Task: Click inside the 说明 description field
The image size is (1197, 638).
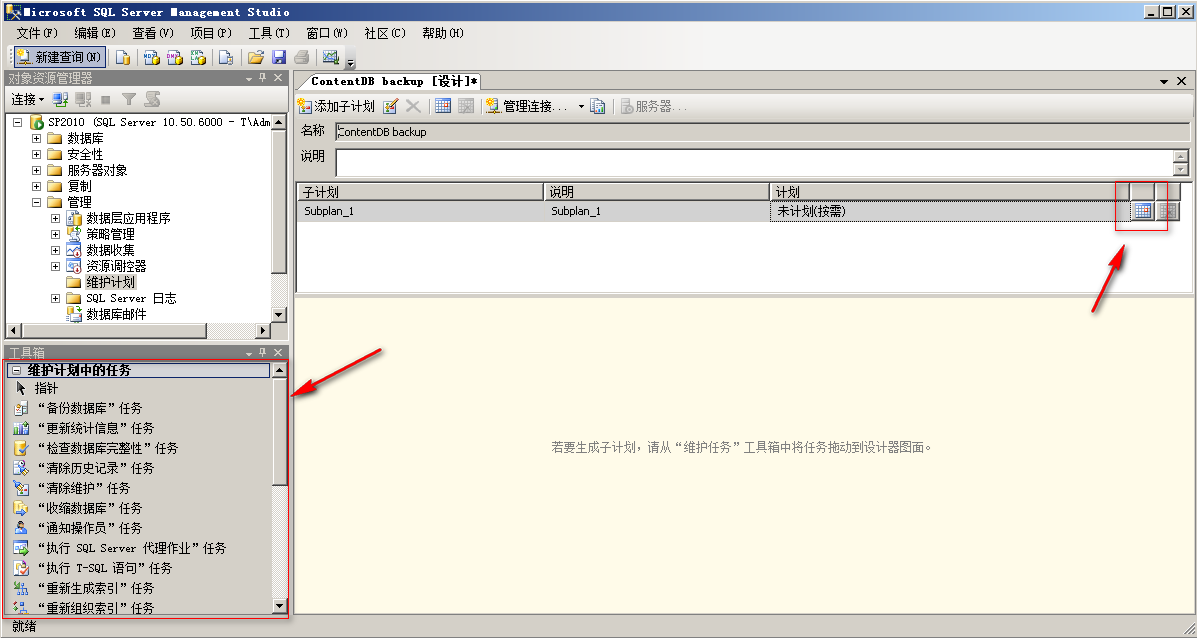Action: 700,163
